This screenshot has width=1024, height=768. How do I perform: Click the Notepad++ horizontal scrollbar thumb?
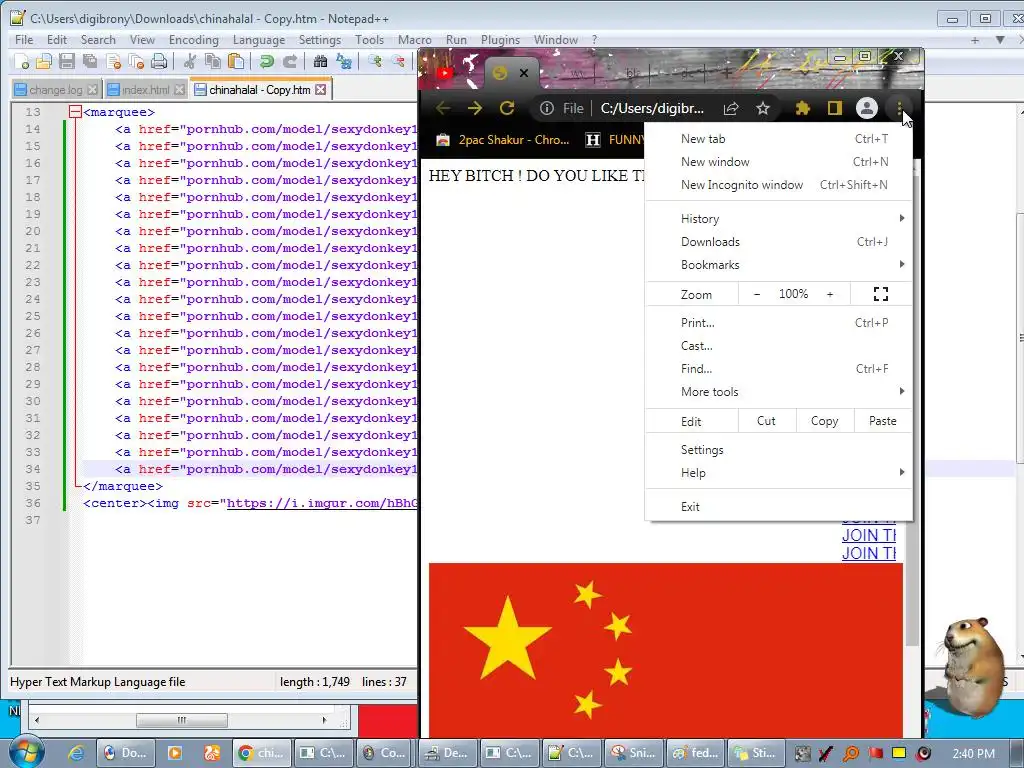click(182, 720)
